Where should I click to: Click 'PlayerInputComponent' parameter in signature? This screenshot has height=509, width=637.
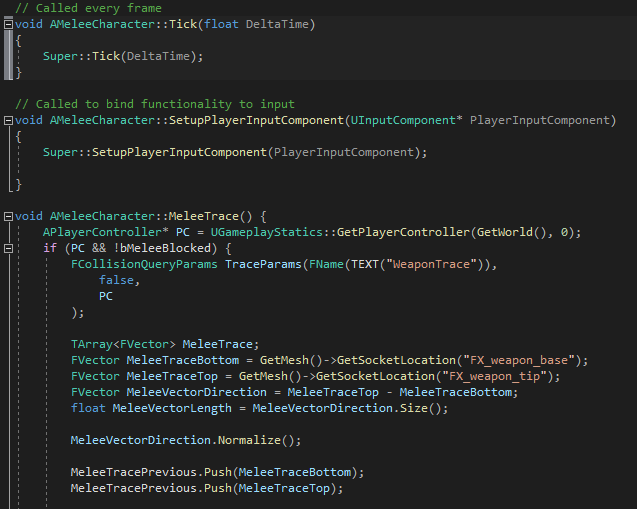540,120
